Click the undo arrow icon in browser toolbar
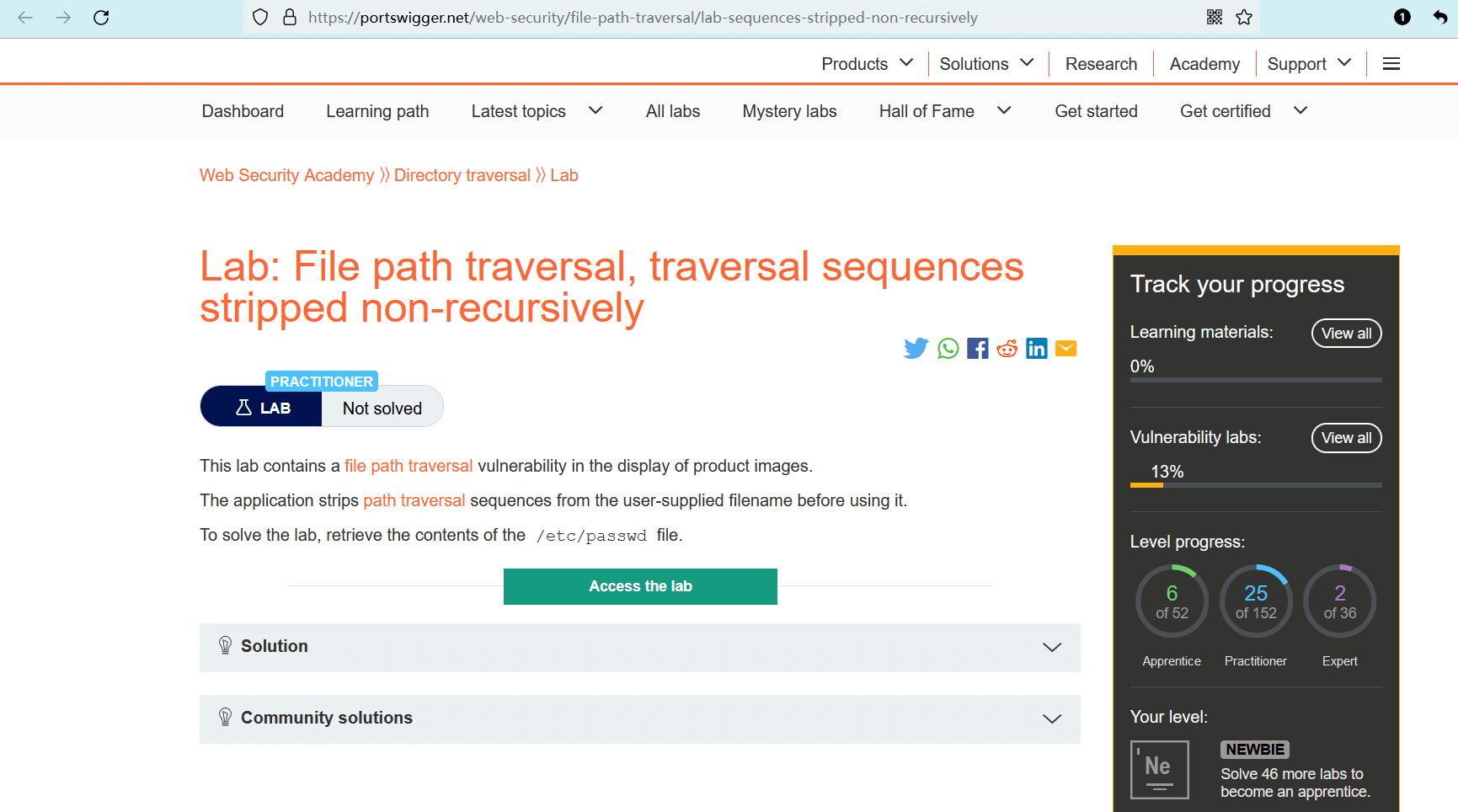The width and height of the screenshot is (1458, 812). [1439, 18]
